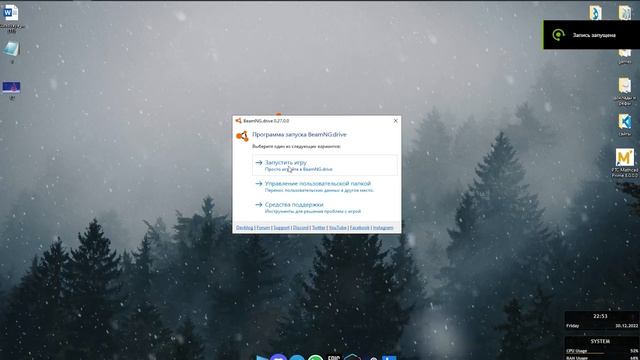
Task: Click the SYSTEM widget header
Action: (600, 341)
